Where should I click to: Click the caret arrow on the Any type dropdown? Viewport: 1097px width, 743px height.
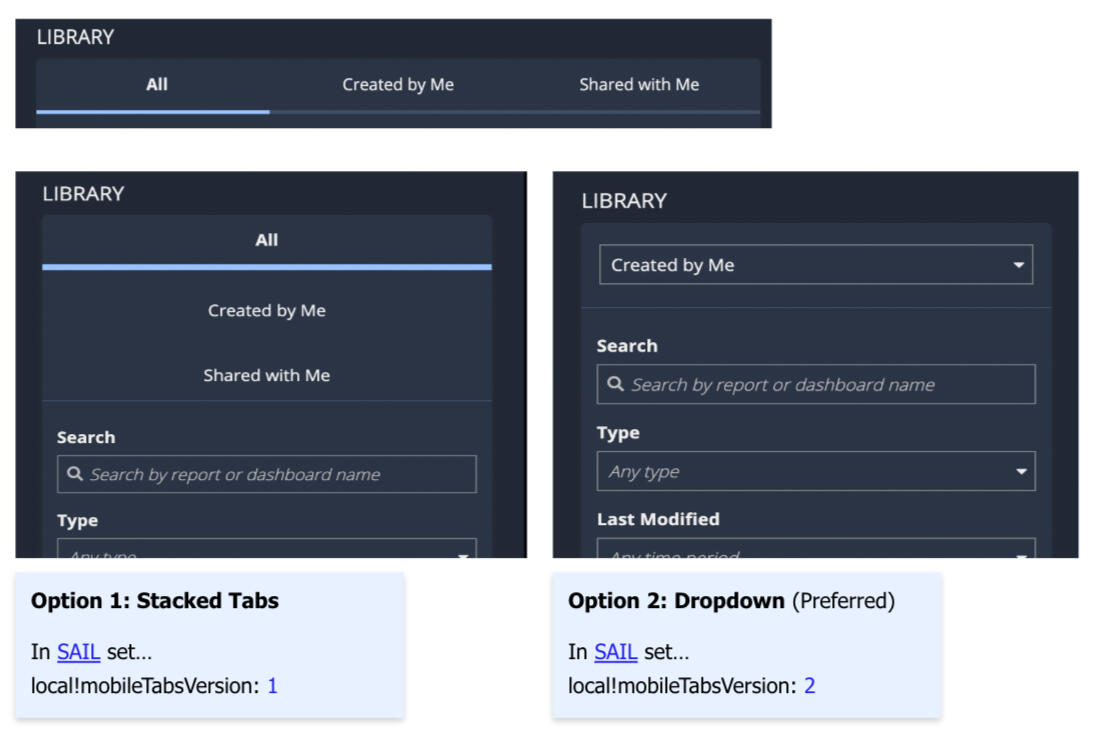coord(1020,472)
